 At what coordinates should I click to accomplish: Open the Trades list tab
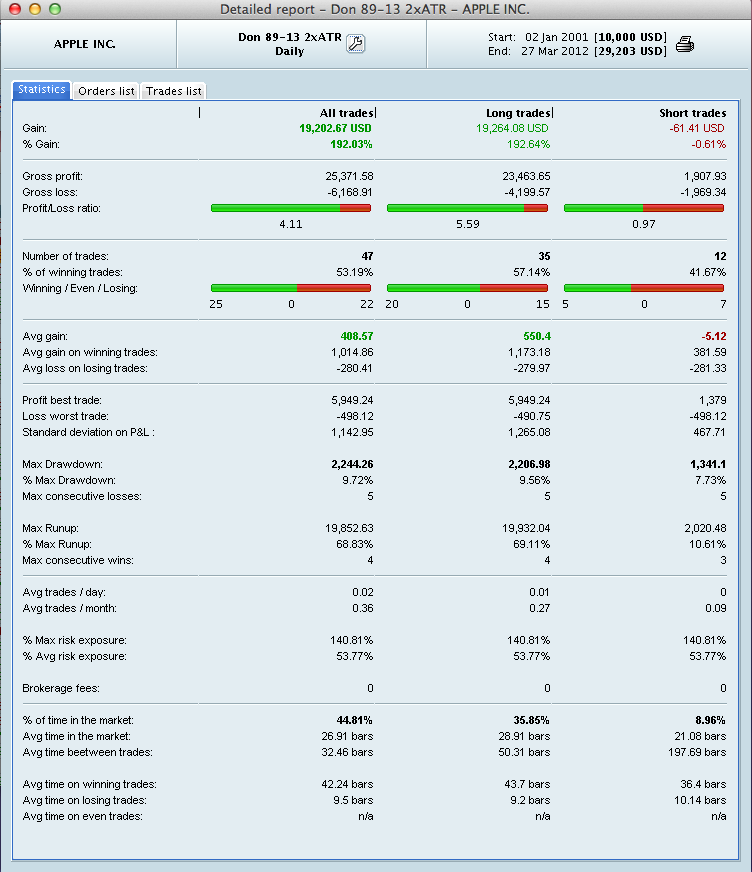pyautogui.click(x=174, y=91)
